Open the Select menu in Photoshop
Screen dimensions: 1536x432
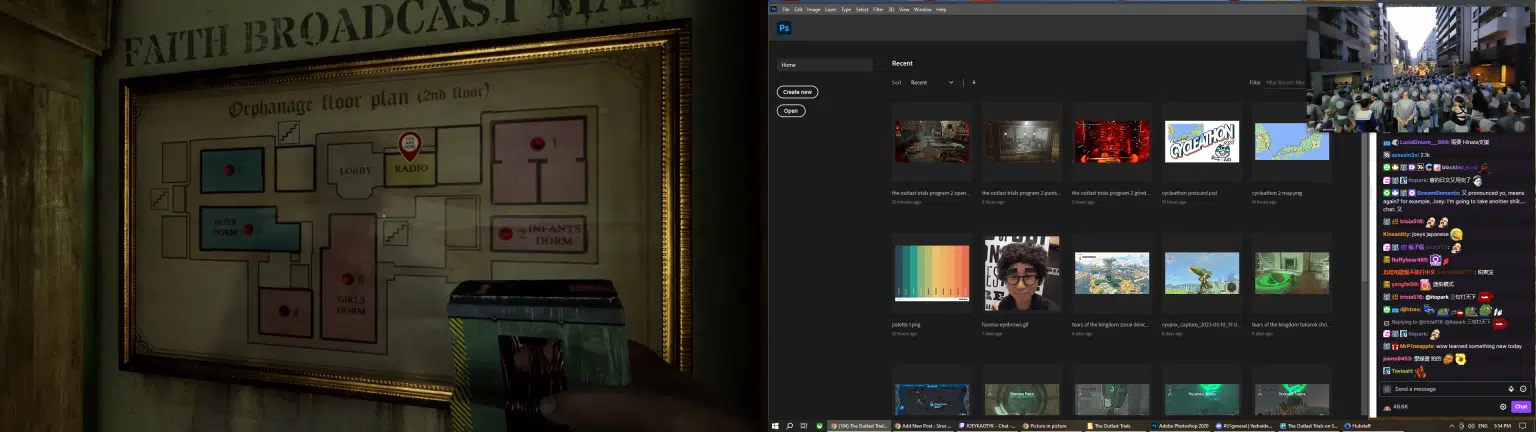pos(862,9)
